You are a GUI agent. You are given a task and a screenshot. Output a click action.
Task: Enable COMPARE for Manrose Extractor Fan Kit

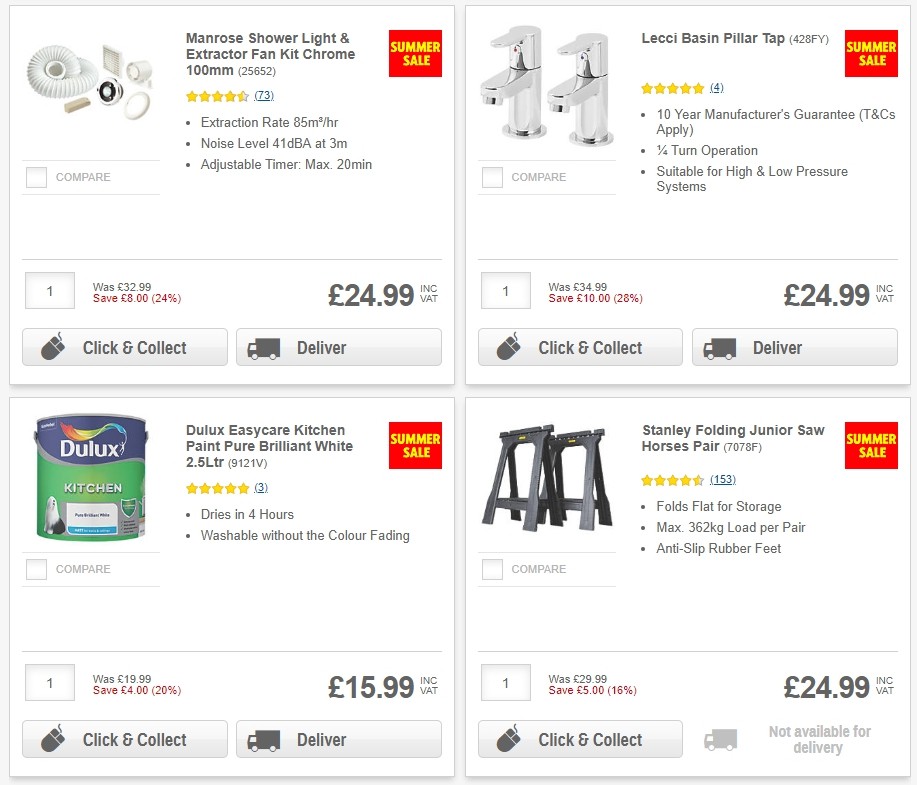(x=36, y=177)
